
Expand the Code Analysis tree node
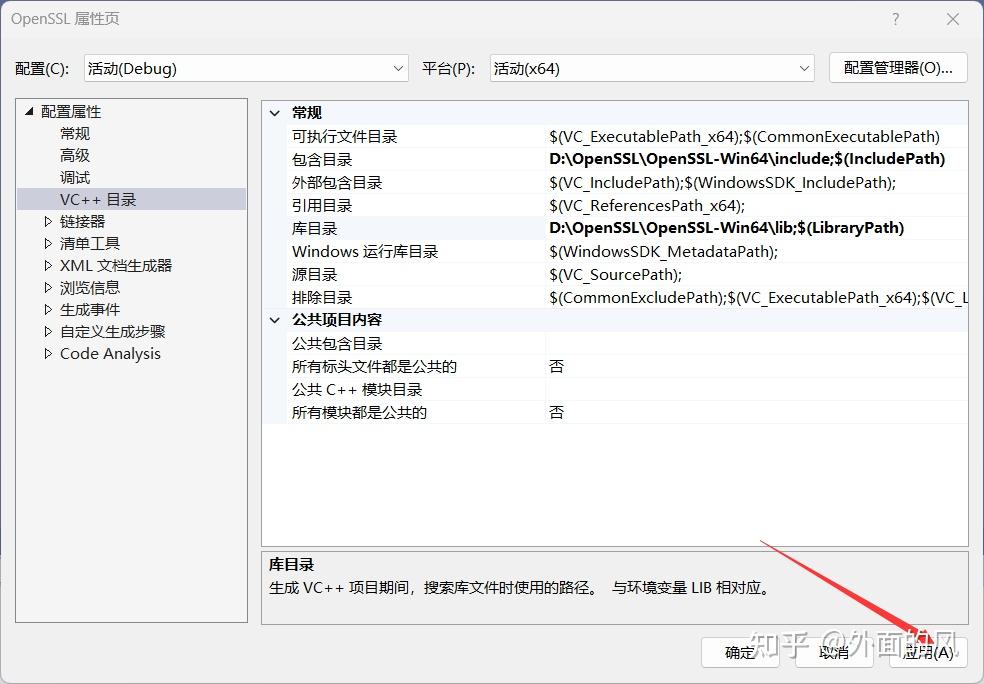coord(48,353)
